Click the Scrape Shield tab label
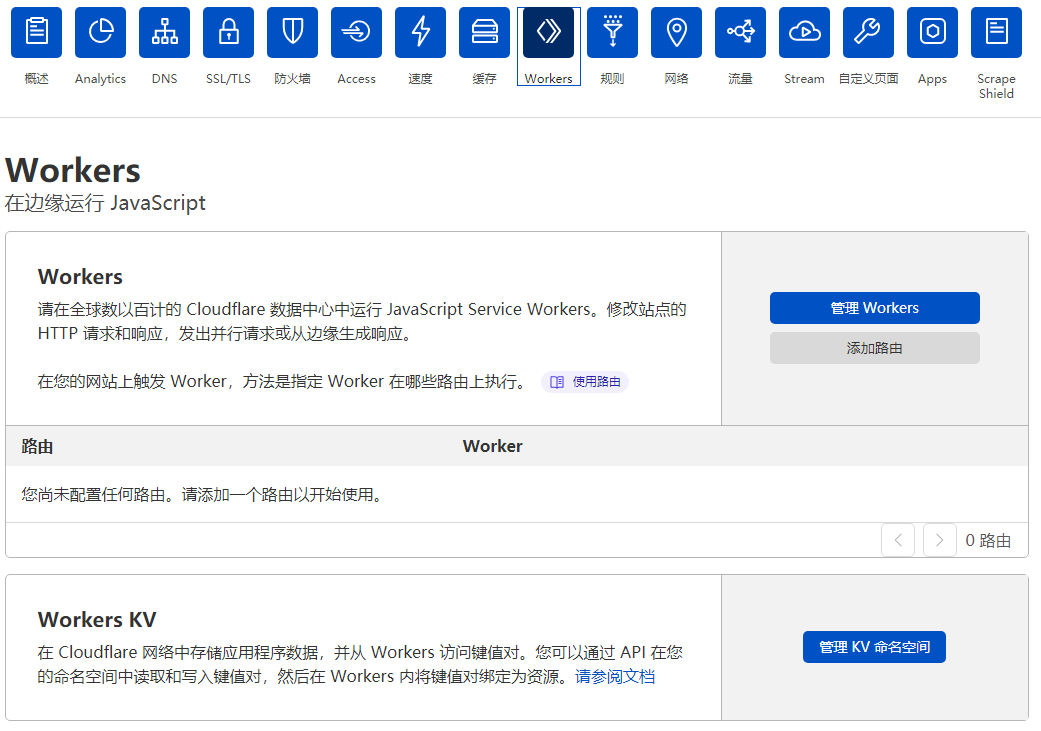Image resolution: width=1041 pixels, height=731 pixels. coord(997,86)
